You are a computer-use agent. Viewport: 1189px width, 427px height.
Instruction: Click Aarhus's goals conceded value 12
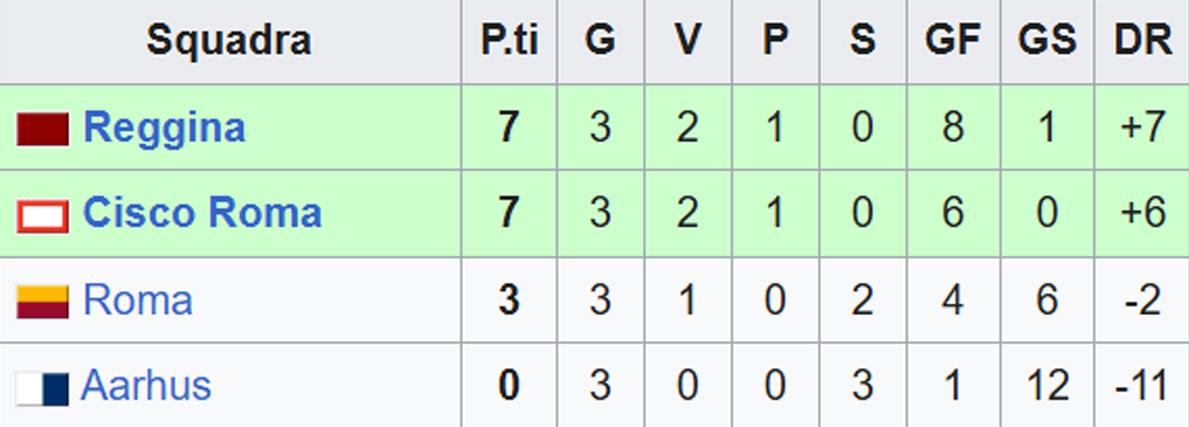(1047, 387)
